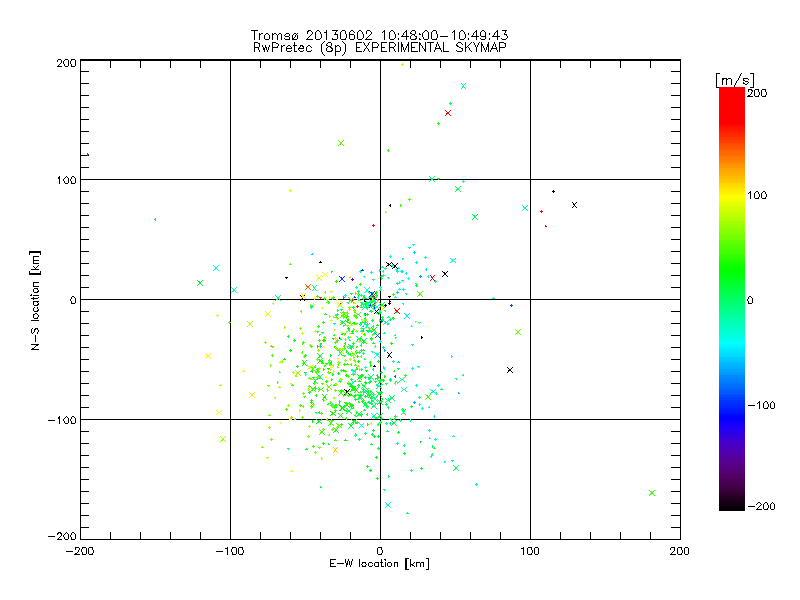This screenshot has width=800, height=600.
Task: Click the color bar's "-100" label
Action: coord(761,405)
